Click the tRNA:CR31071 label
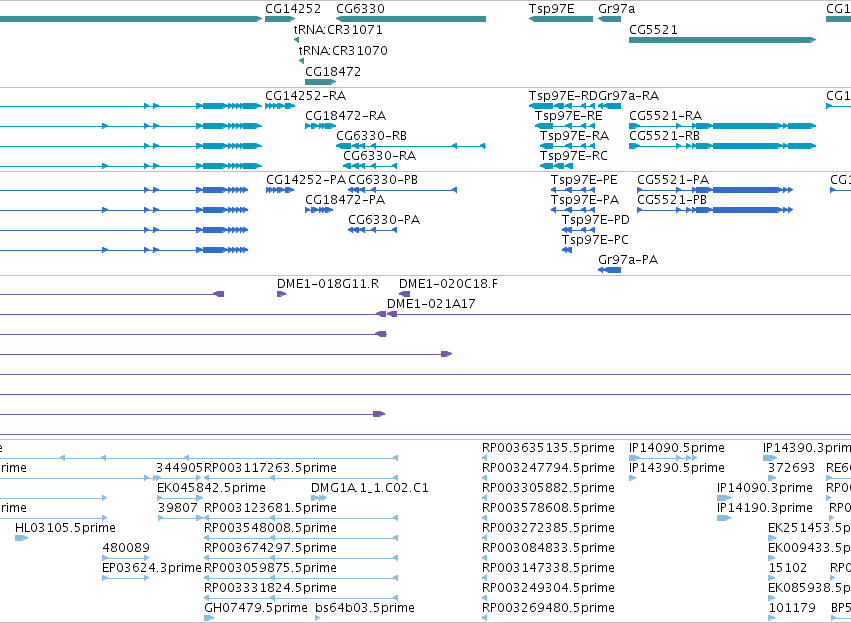 click(338, 29)
